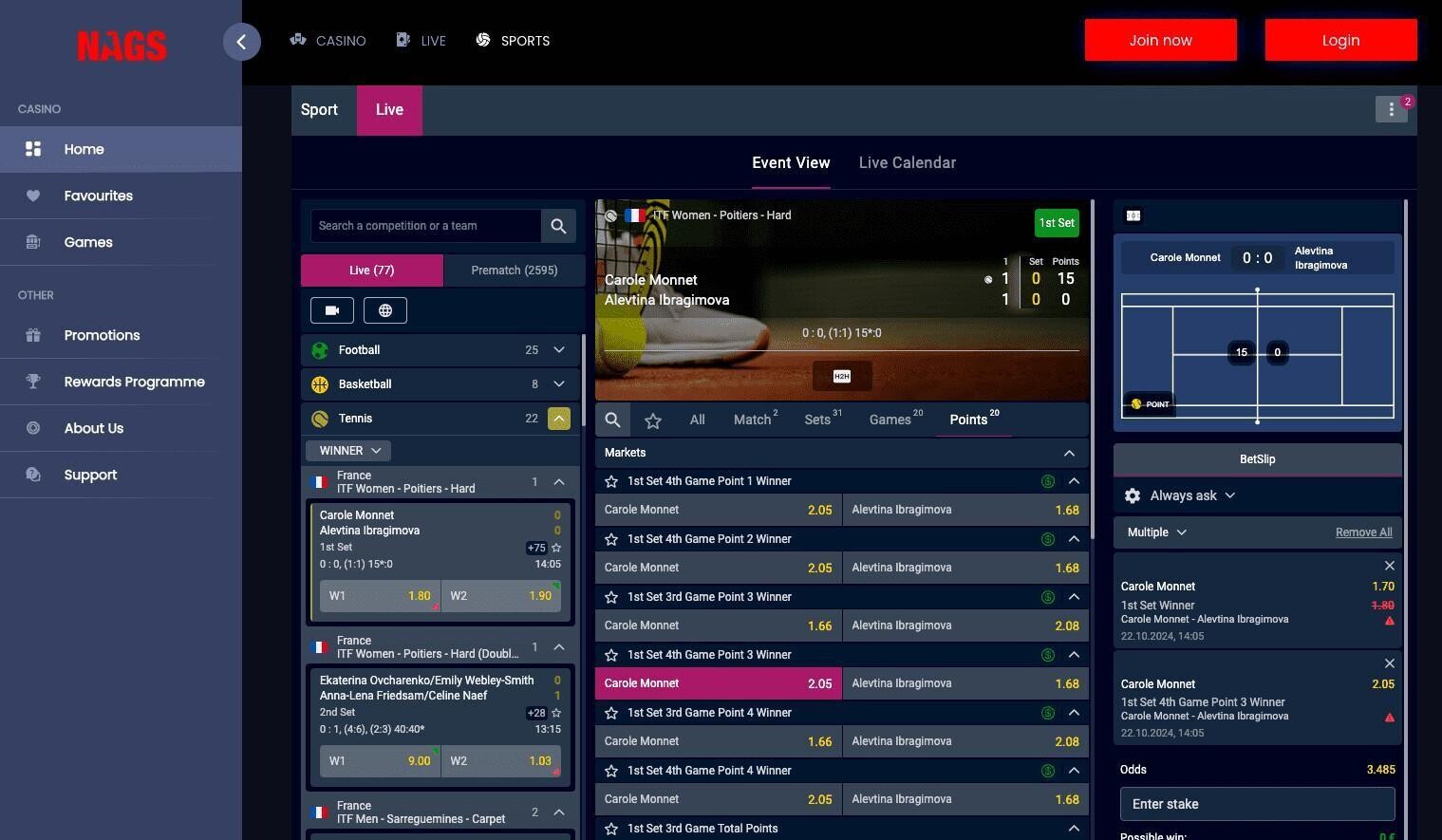Show All markets tab

tap(698, 420)
